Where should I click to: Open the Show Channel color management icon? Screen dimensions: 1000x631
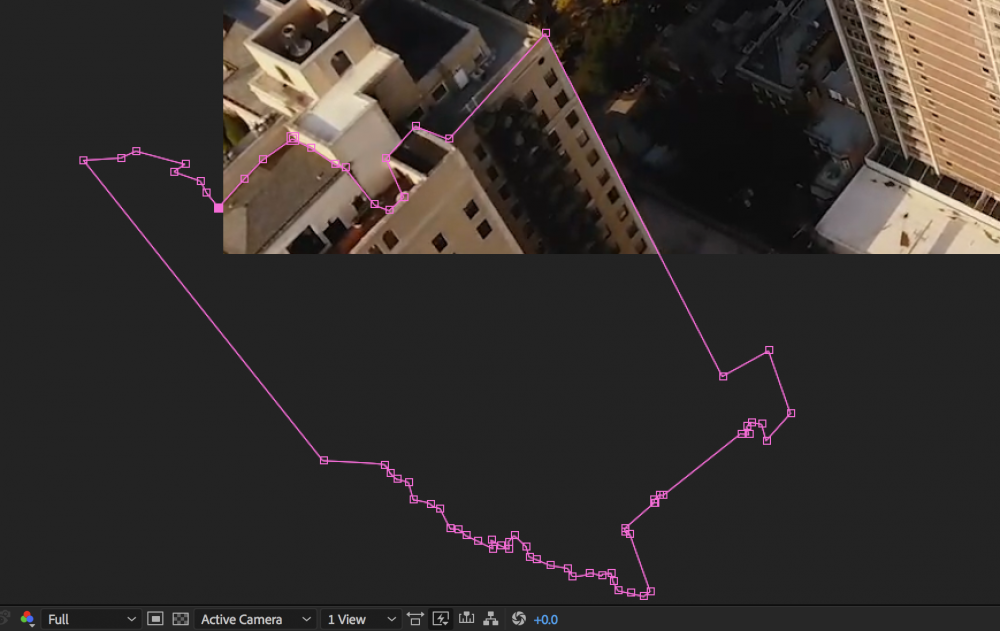click(x=27, y=619)
